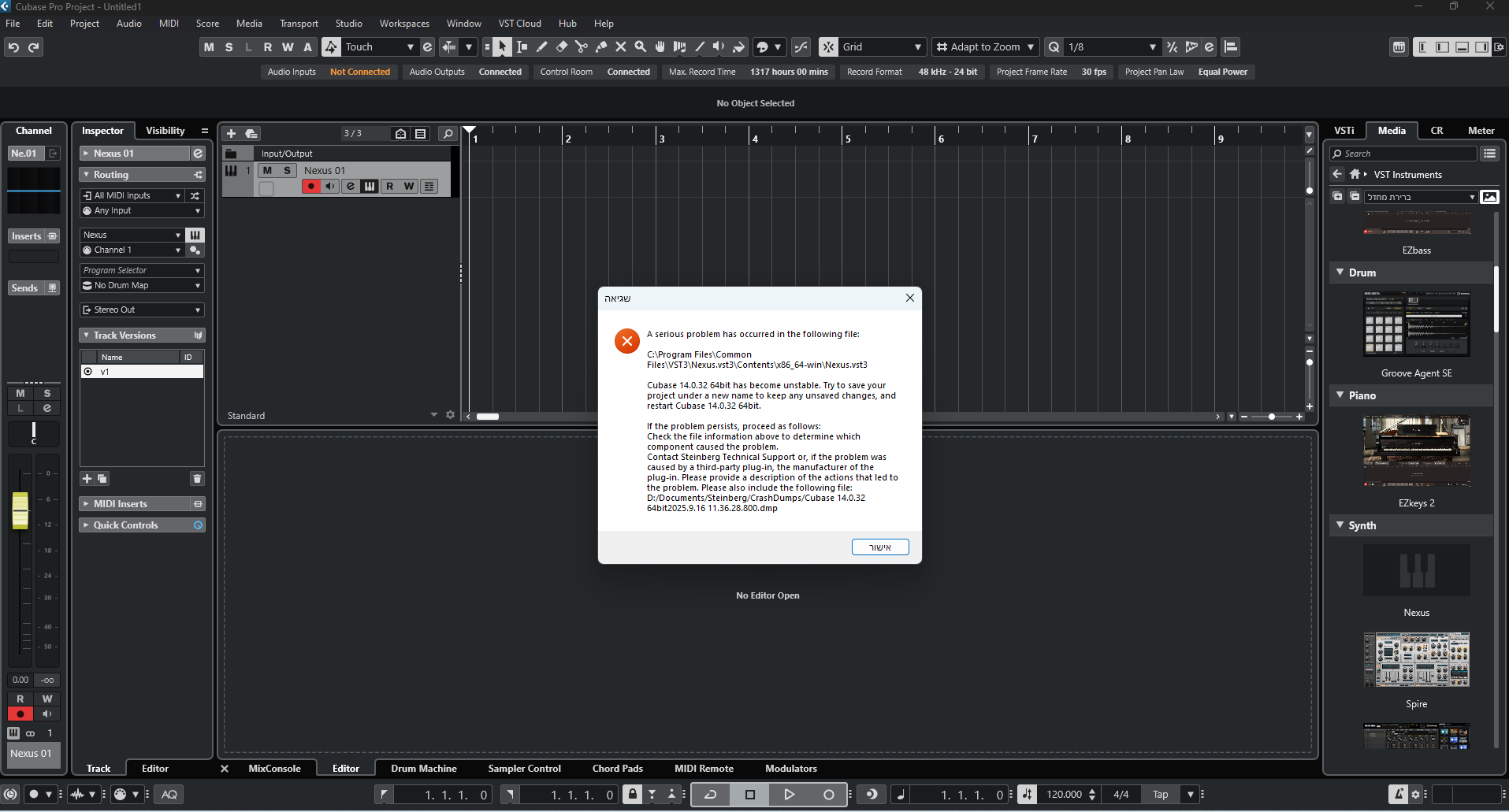Click the delete track version trash icon
The image size is (1509, 812).
click(x=197, y=479)
